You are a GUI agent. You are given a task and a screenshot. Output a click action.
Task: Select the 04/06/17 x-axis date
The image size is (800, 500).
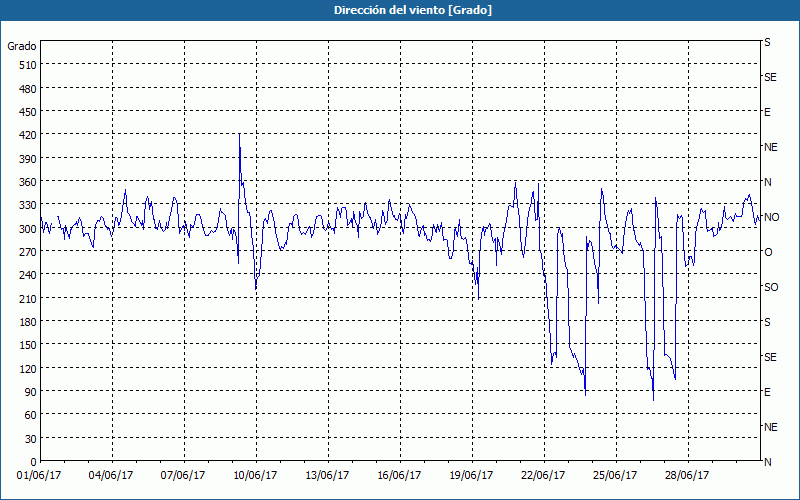point(111,476)
